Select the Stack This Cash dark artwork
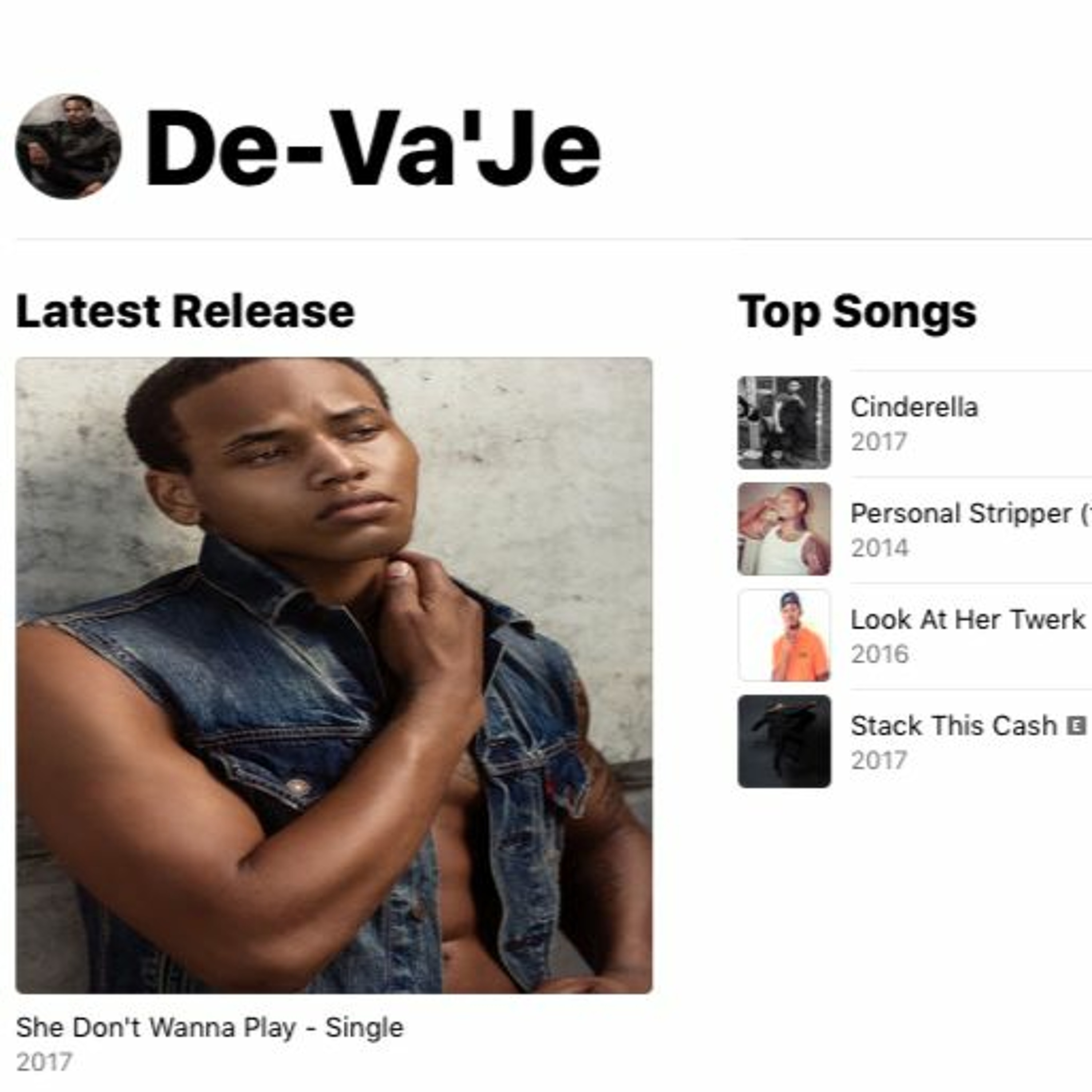1092x1092 pixels. point(784,741)
